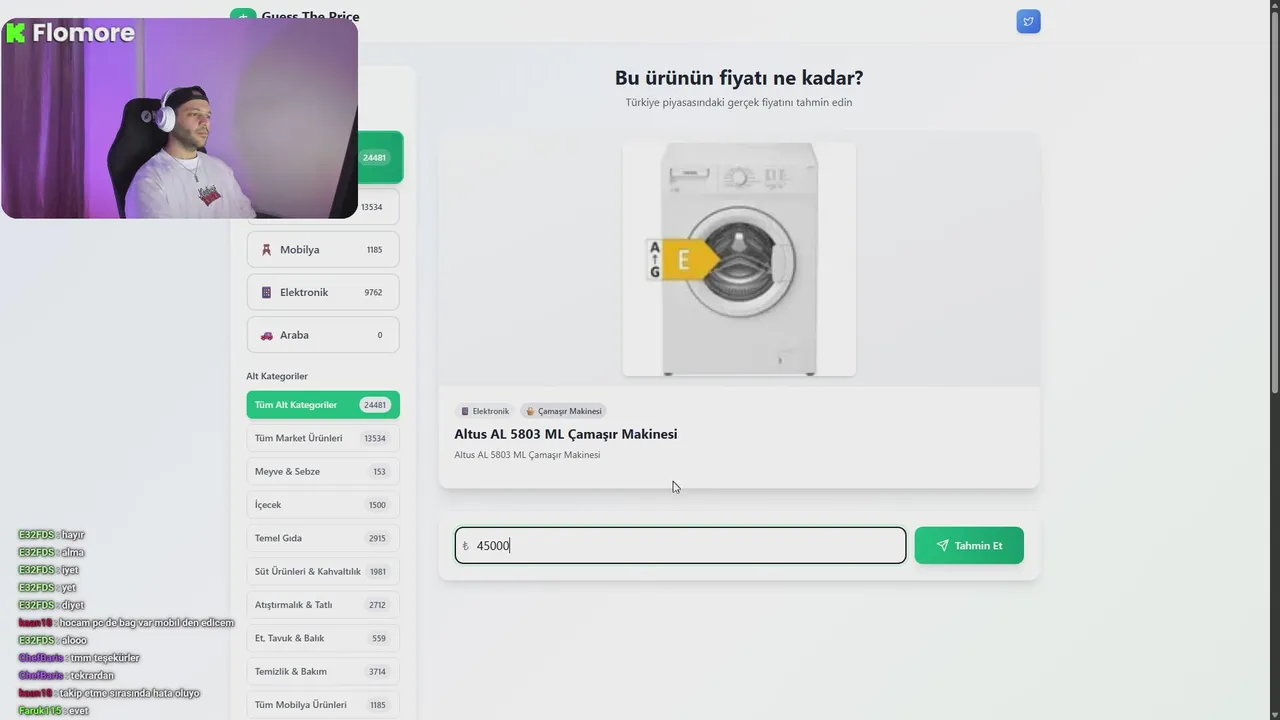Screen dimensions: 1280x720
Task: Click the price guess input field
Action: (x=680, y=545)
